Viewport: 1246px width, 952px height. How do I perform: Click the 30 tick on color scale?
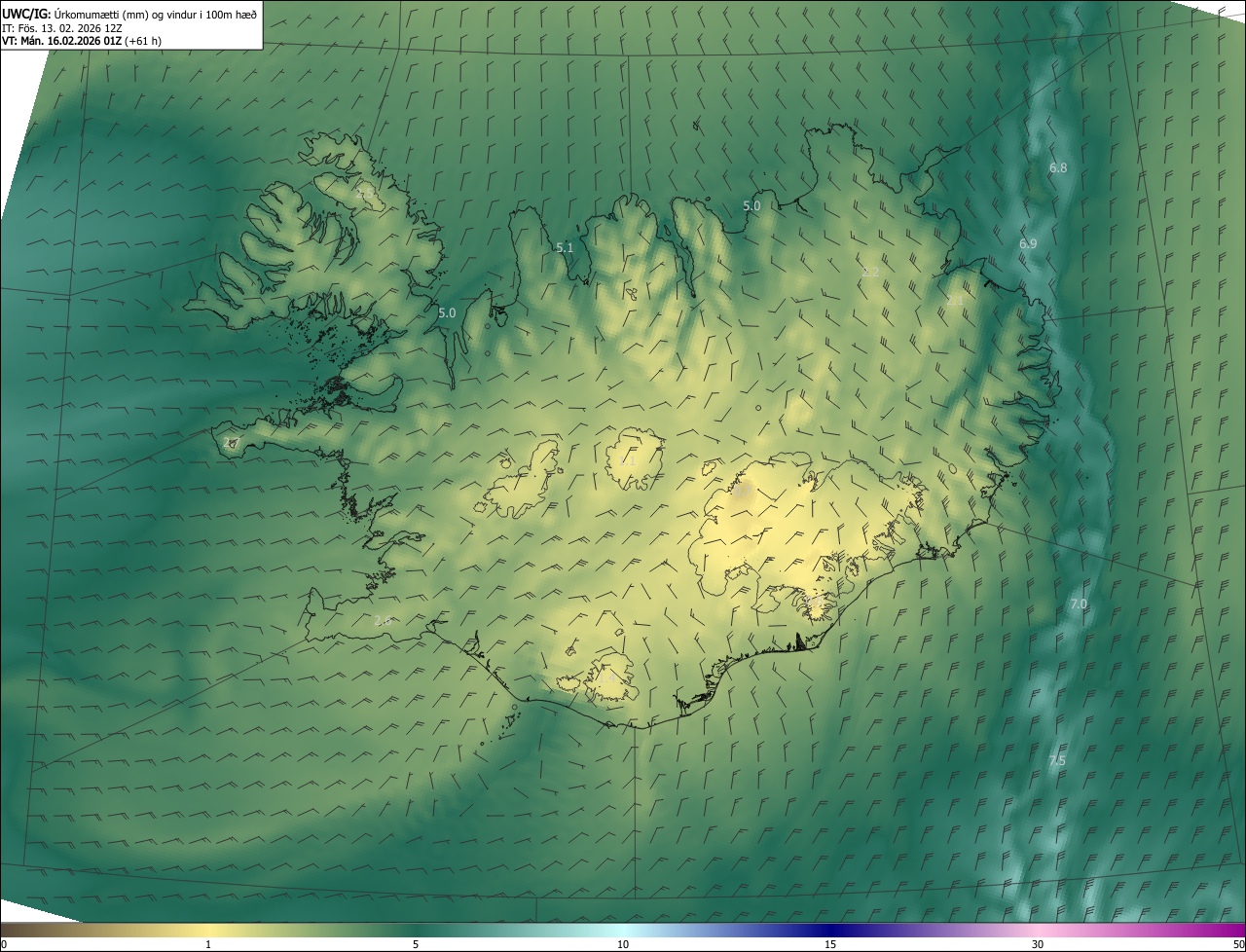coord(1038,944)
